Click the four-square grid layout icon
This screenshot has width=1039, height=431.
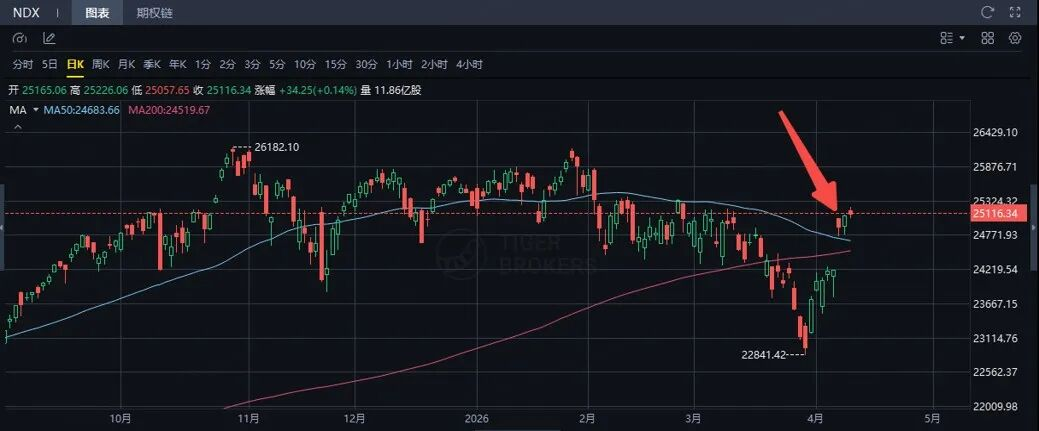click(x=988, y=38)
